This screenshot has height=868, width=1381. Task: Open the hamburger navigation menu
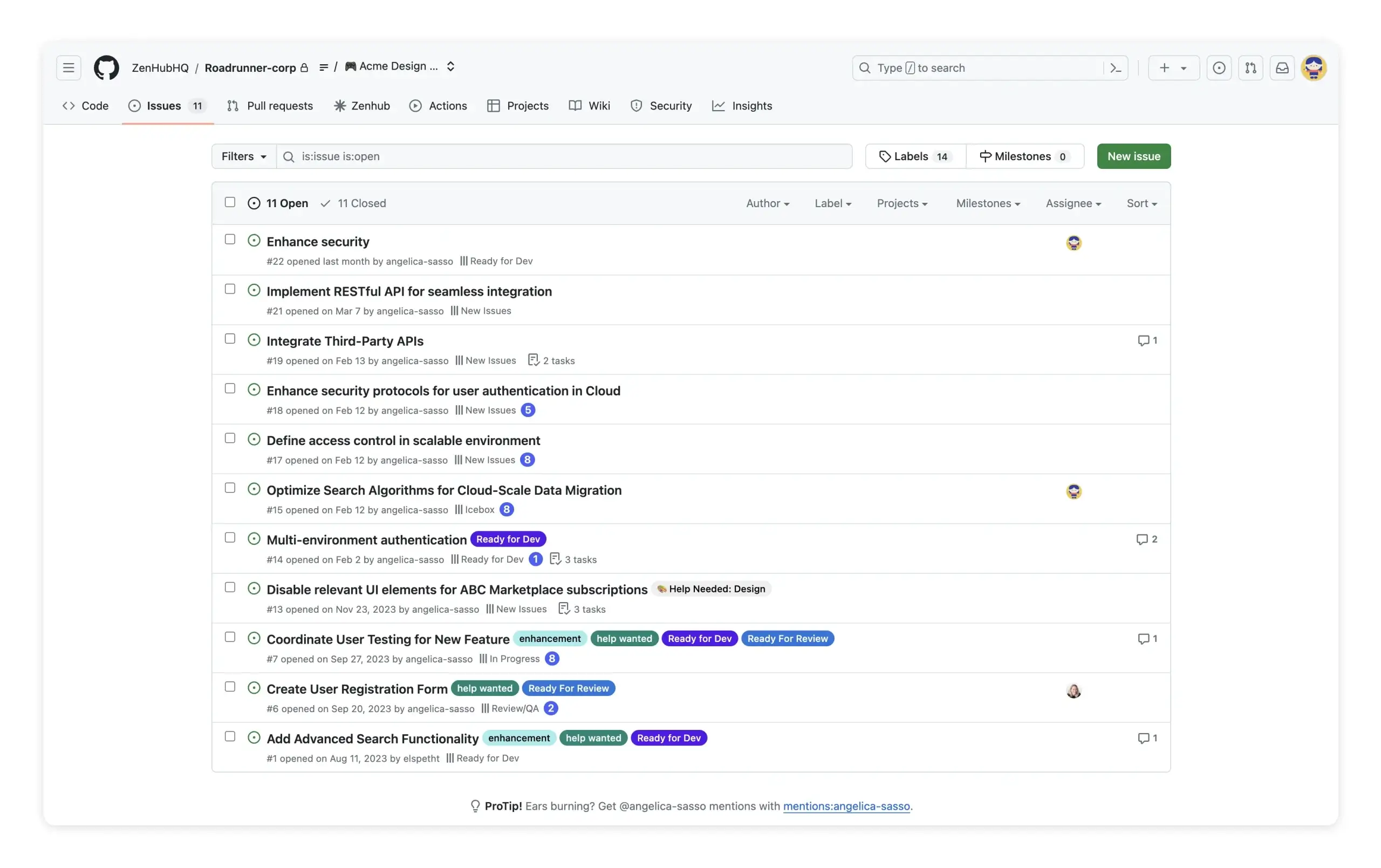click(x=69, y=67)
